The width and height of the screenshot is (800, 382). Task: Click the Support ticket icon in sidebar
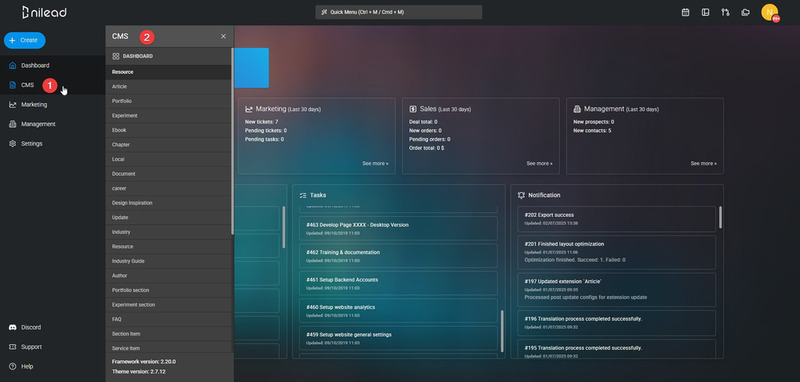tap(12, 347)
